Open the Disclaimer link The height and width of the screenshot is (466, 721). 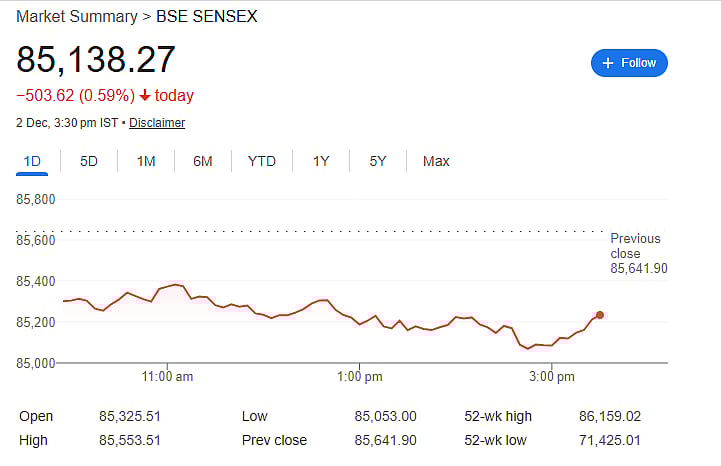(x=157, y=123)
